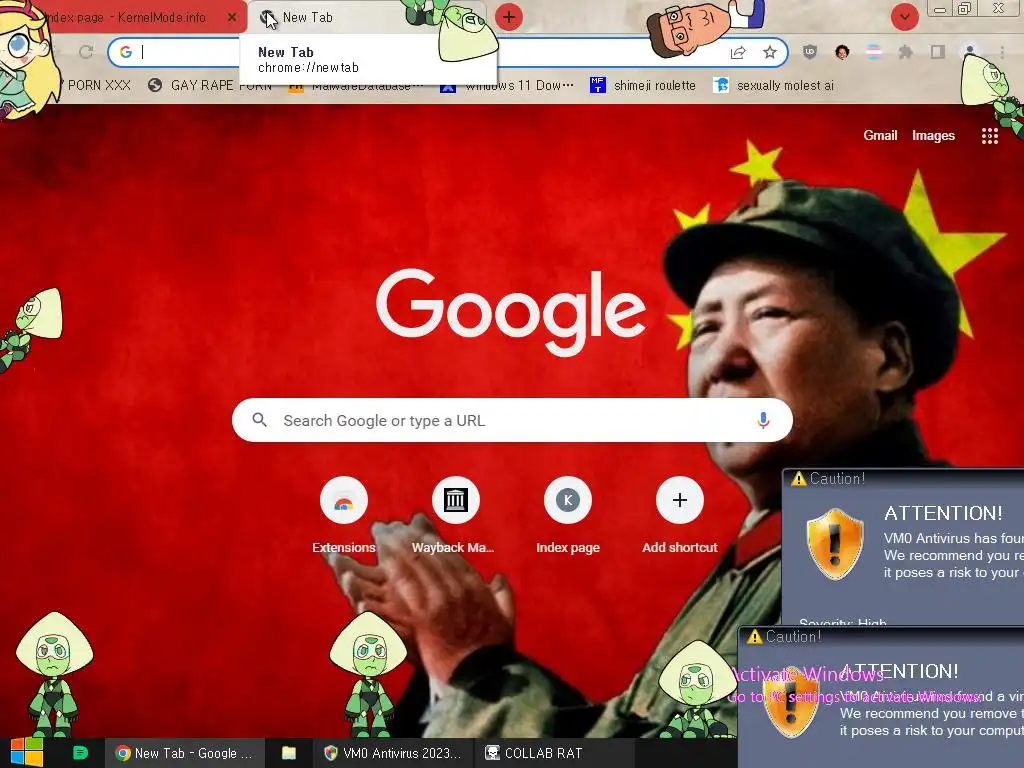Viewport: 1024px width, 768px height.
Task: Open the Extensions shortcut tile
Action: tap(344, 515)
